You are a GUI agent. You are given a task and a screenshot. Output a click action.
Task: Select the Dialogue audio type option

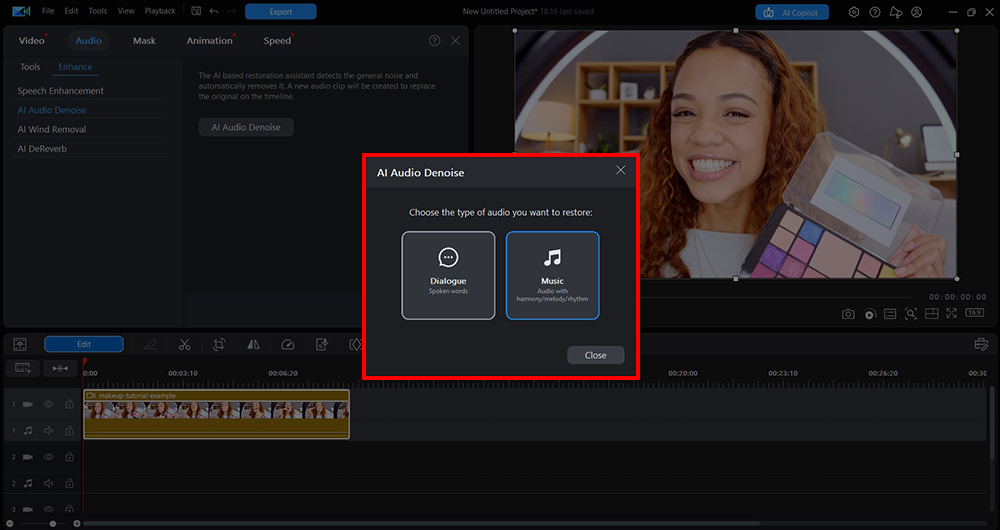[448, 275]
